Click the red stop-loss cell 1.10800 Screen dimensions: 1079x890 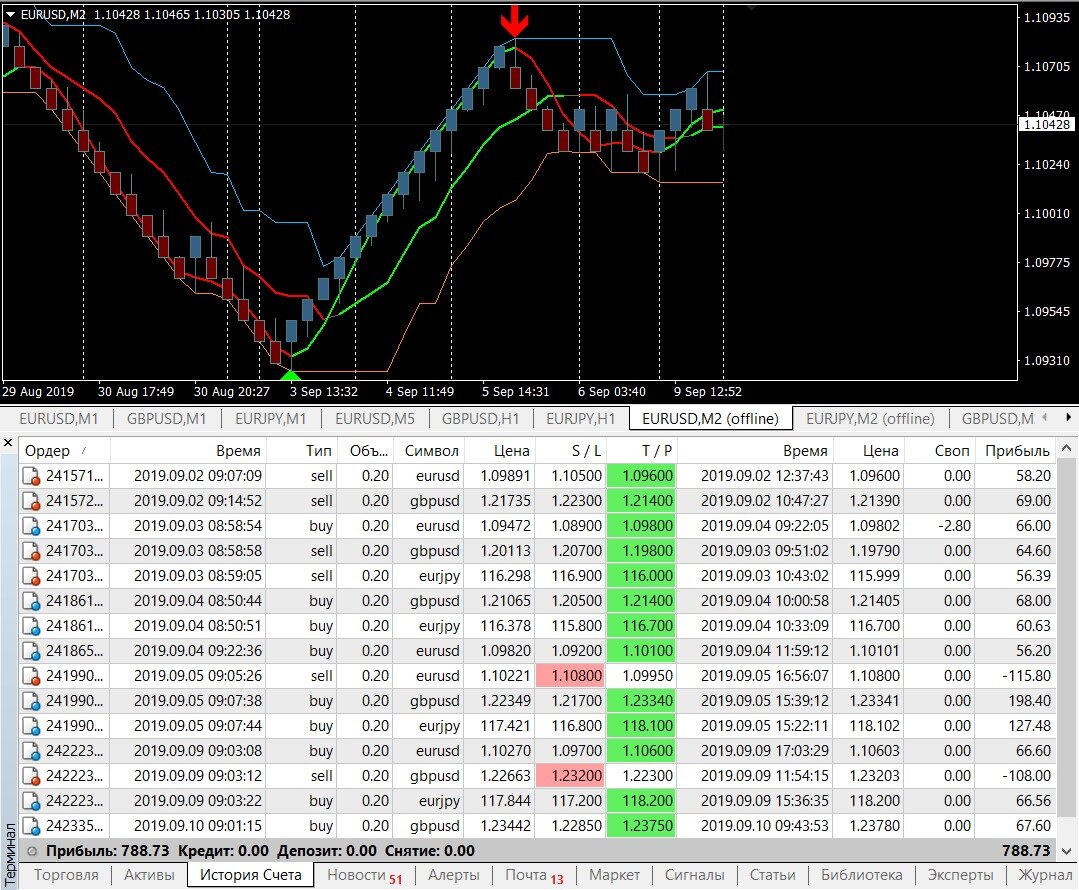570,676
